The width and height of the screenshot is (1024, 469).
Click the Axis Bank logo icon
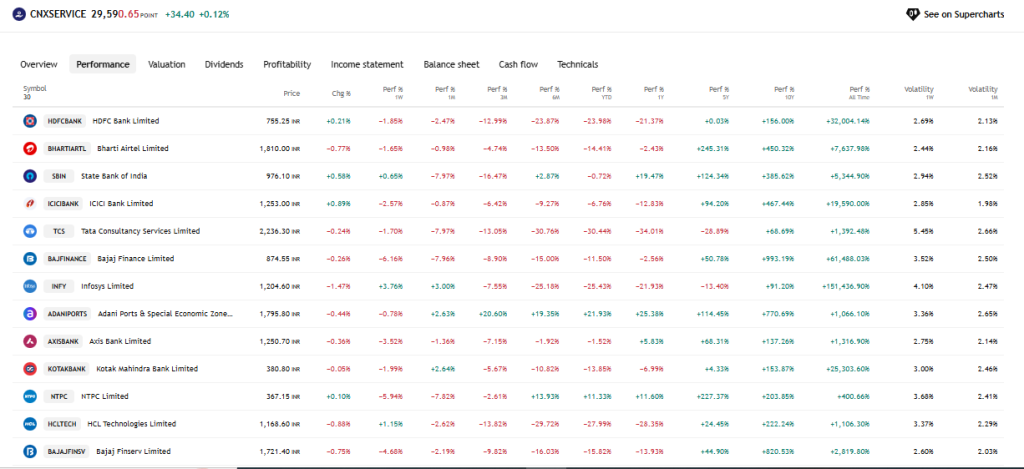(30, 341)
